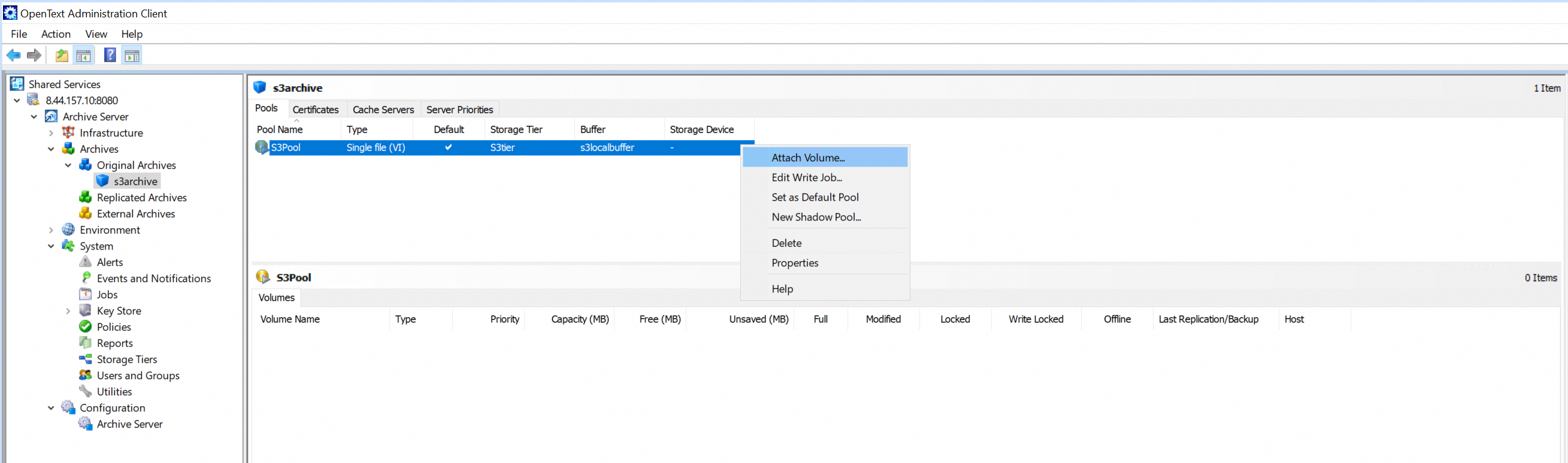Select the Volumes tab
Viewport: 1568px width, 463px height.
(276, 298)
